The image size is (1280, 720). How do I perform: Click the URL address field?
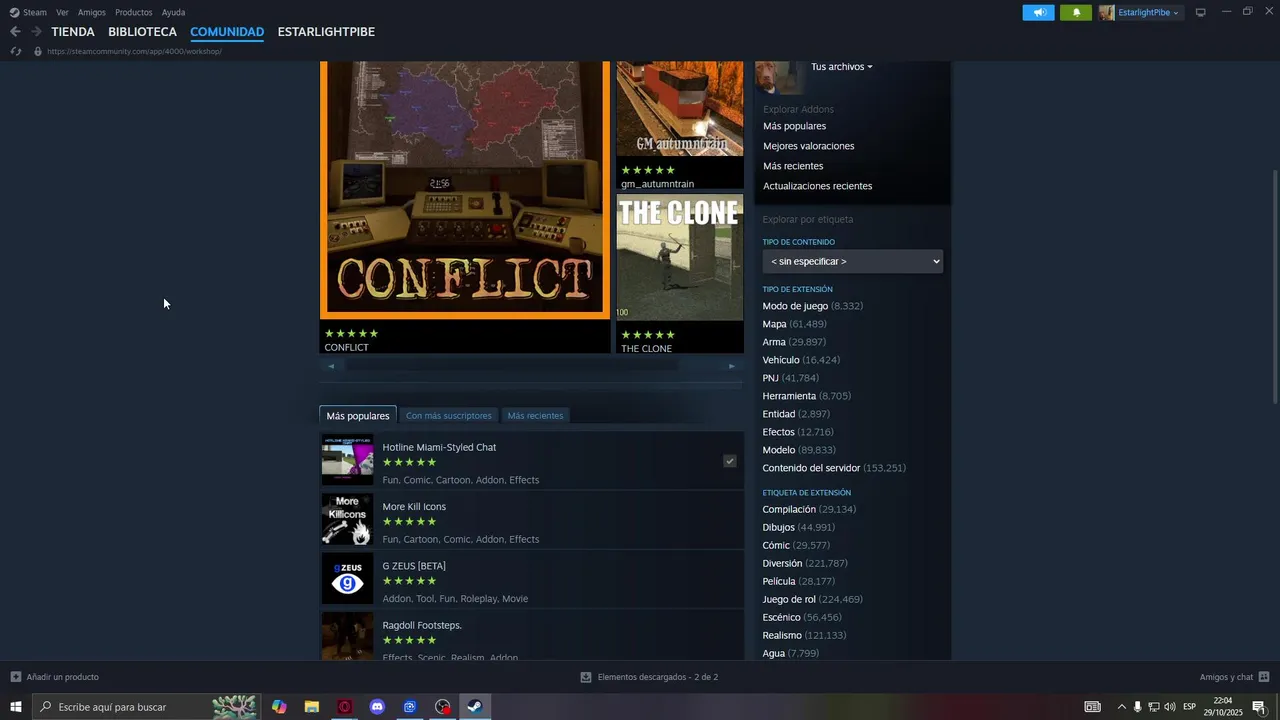[134, 51]
